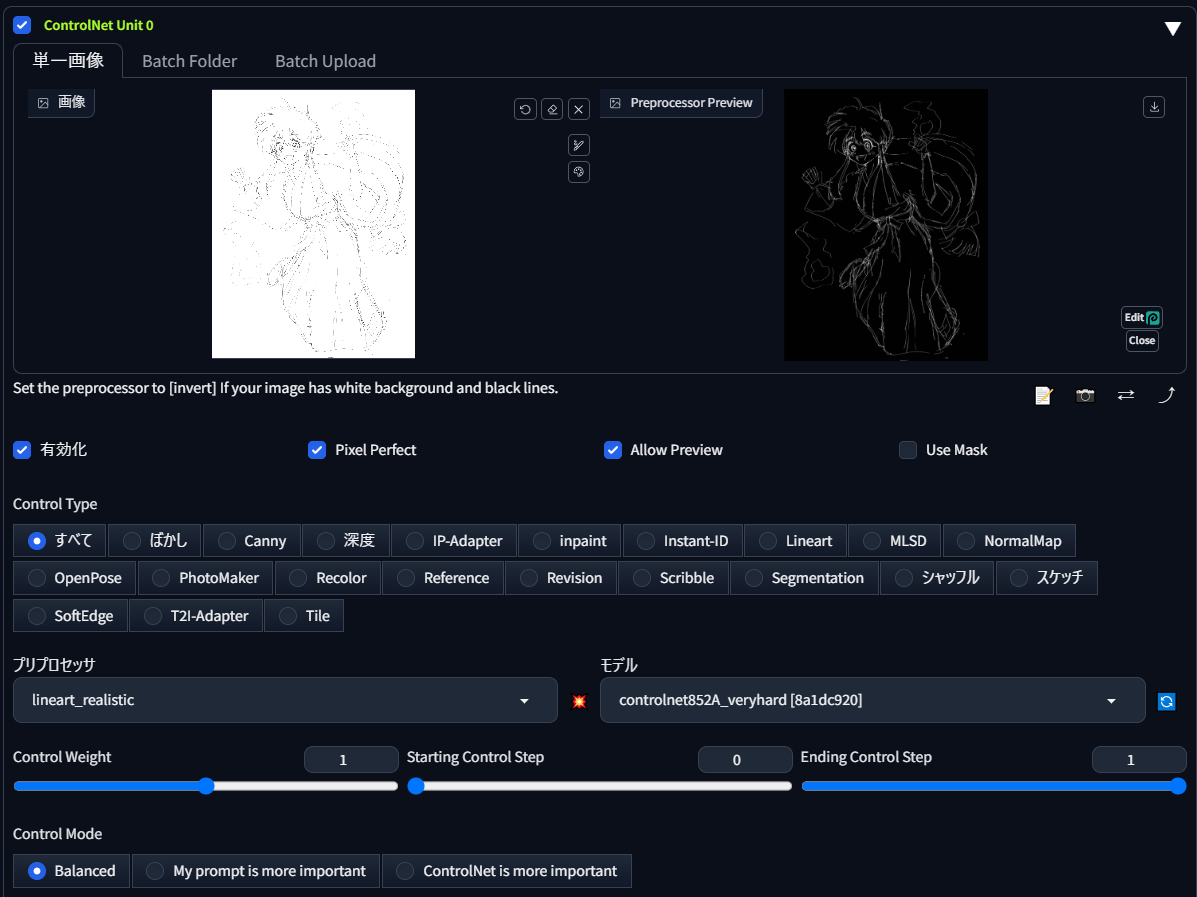Viewport: 1197px width, 897px height.
Task: Refresh the model list with the blue refresh icon
Action: pos(1166,701)
